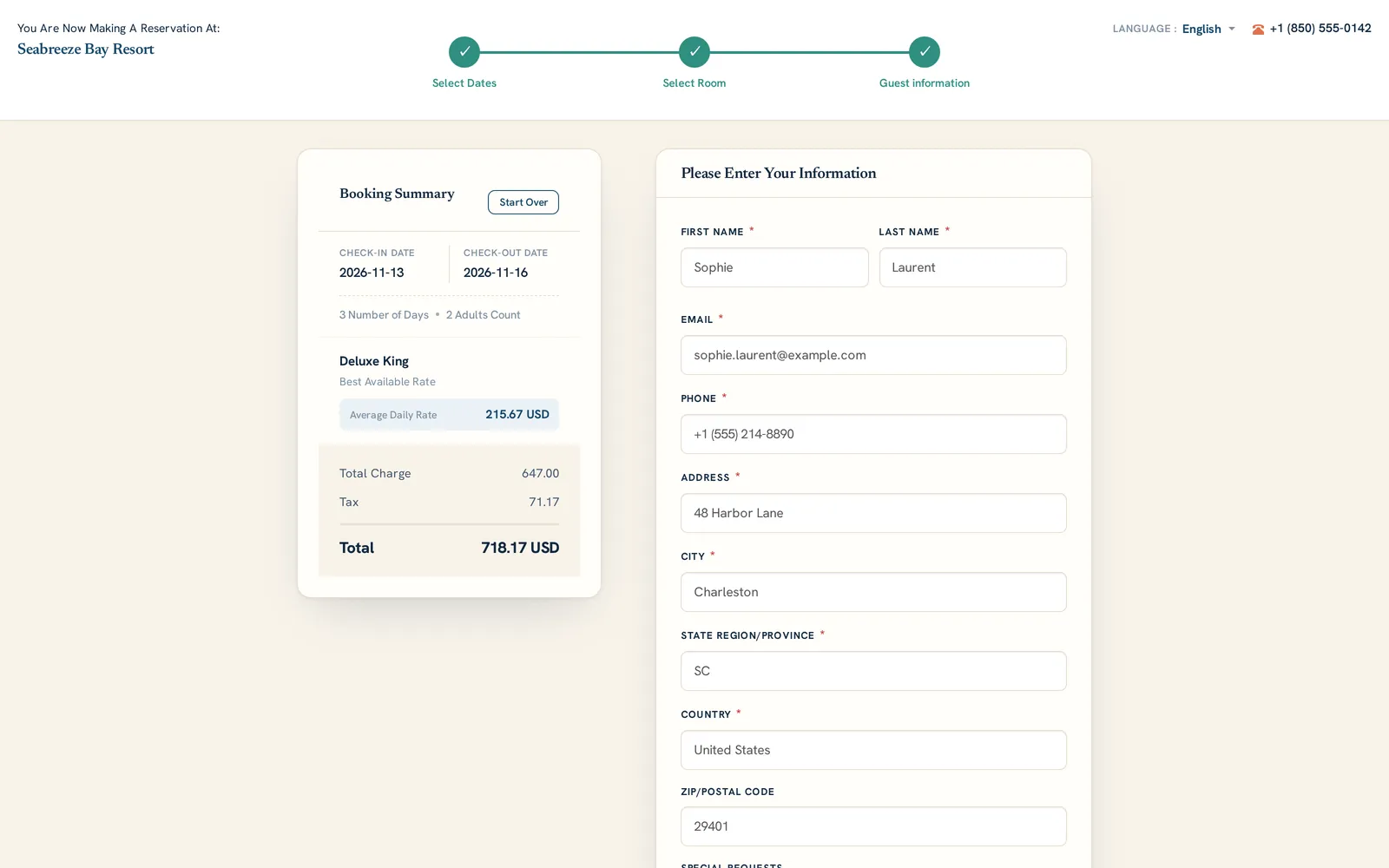Click the State field showing SC
1389x868 pixels.
[x=873, y=671]
